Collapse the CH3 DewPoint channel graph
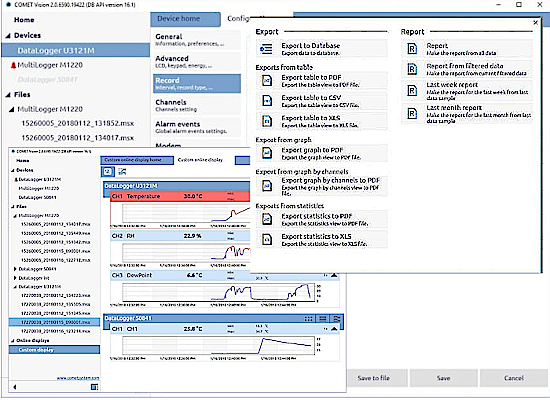This screenshot has height=400, width=550. 334,275
